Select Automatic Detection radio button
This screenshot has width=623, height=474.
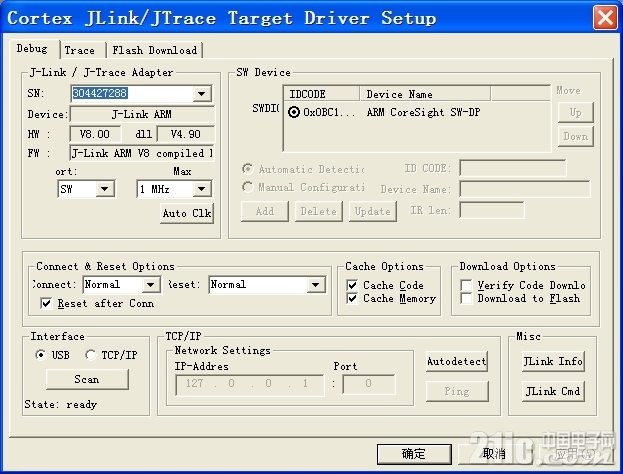[x=248, y=169]
